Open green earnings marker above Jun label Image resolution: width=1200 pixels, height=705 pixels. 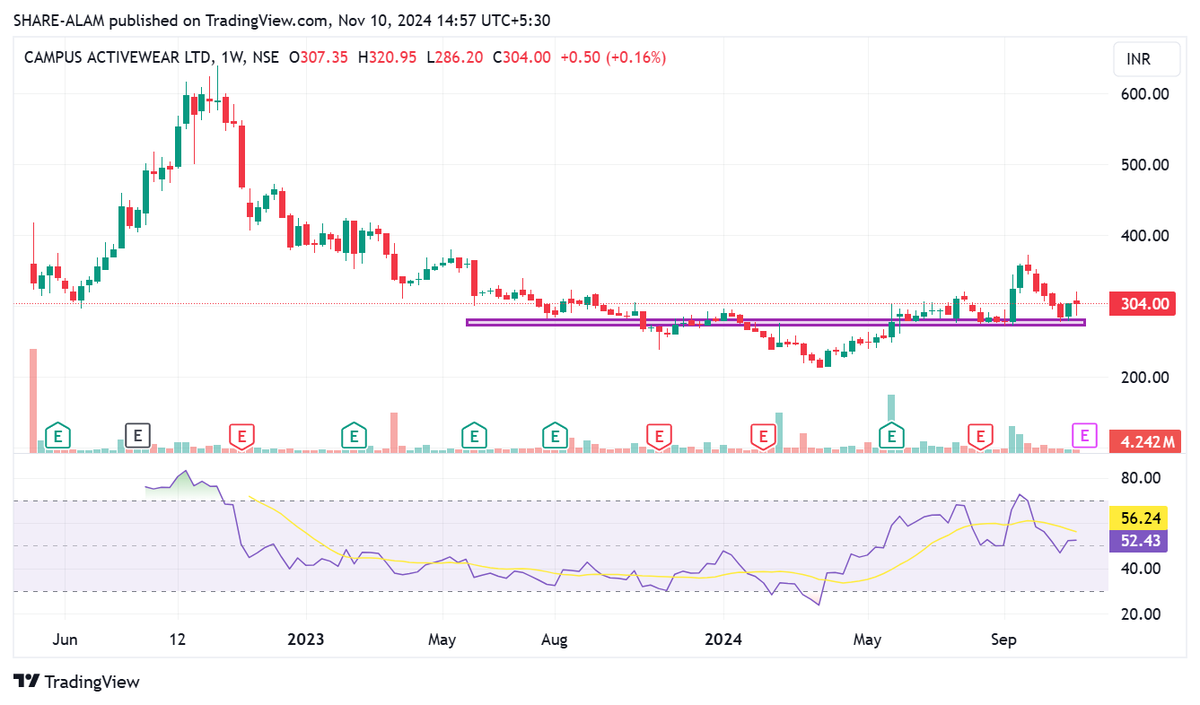[x=59, y=435]
